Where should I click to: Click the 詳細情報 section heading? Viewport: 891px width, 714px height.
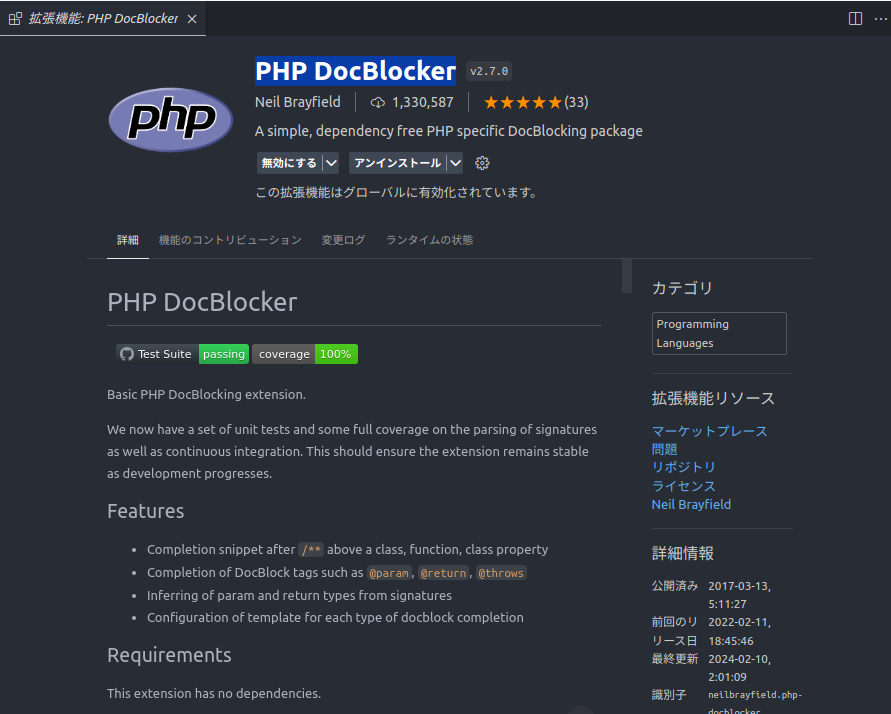682,553
